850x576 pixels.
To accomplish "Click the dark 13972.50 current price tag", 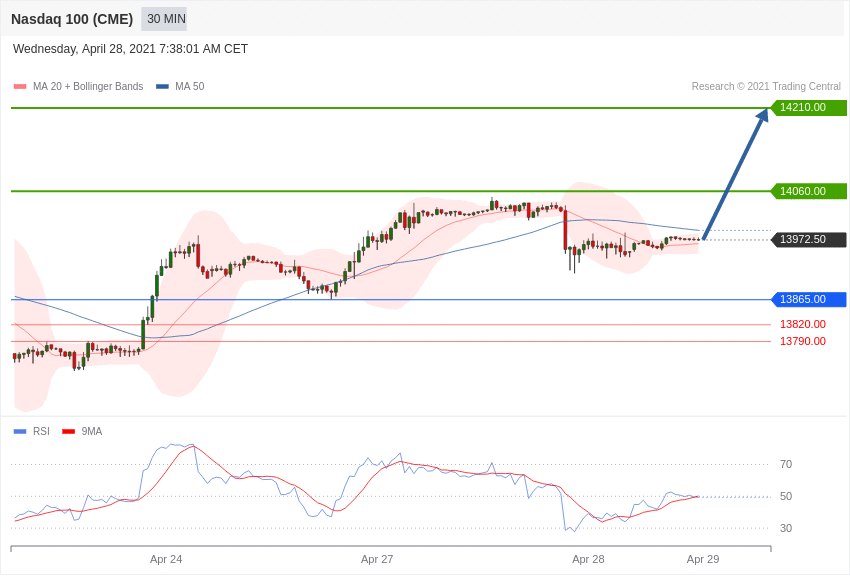I will coord(808,240).
